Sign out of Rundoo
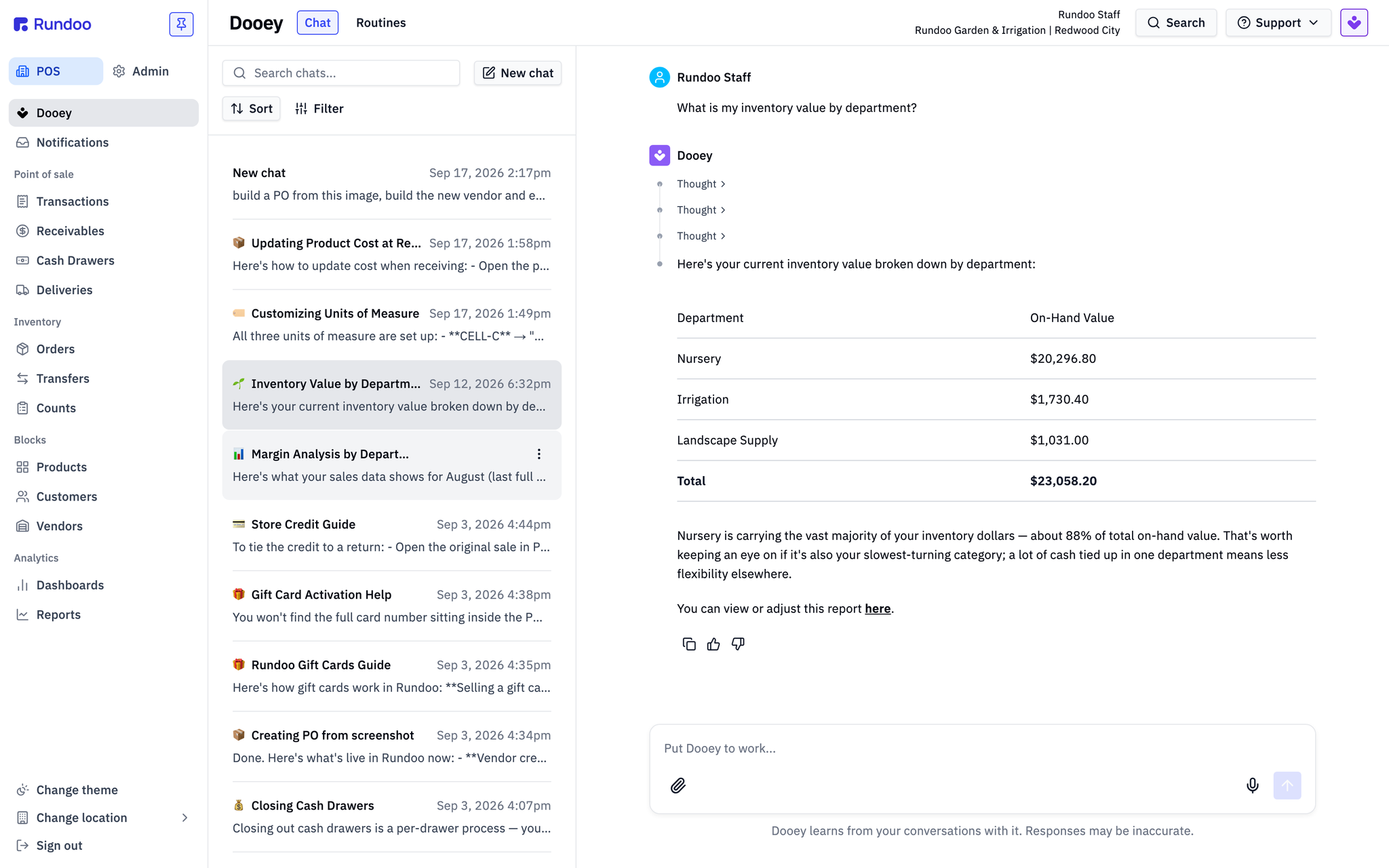 103,846
